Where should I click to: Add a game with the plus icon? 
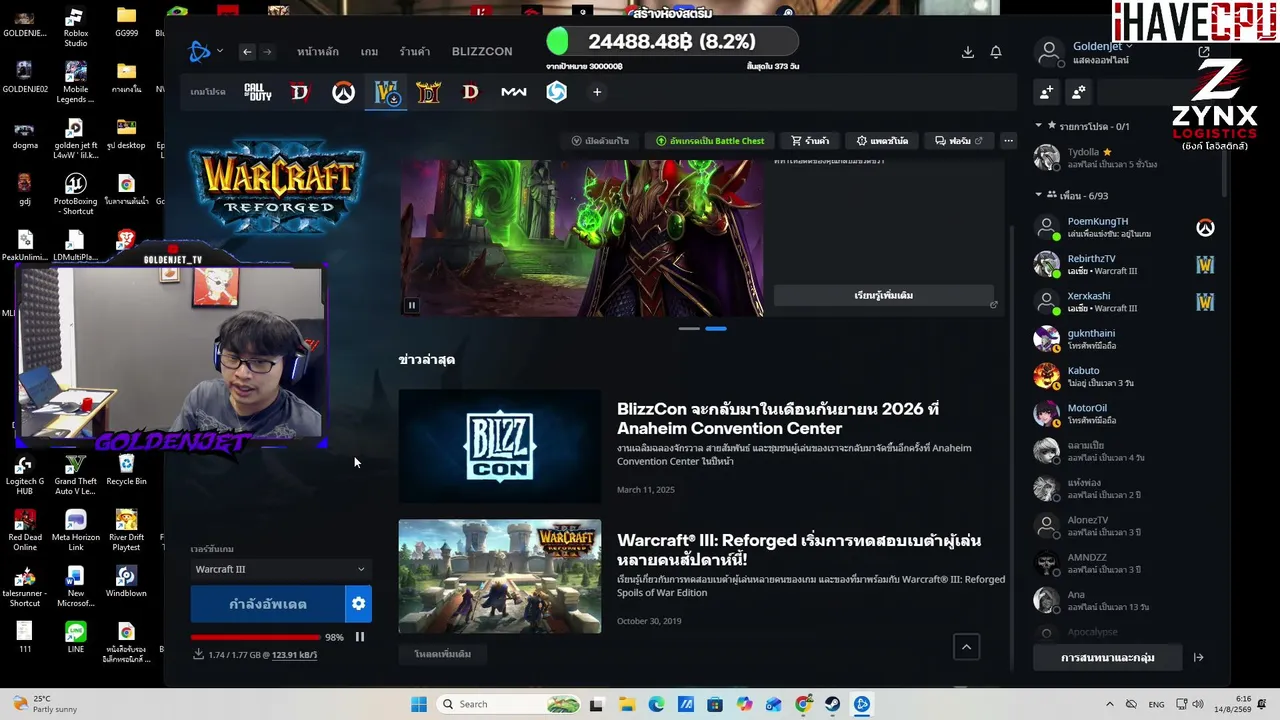click(597, 92)
